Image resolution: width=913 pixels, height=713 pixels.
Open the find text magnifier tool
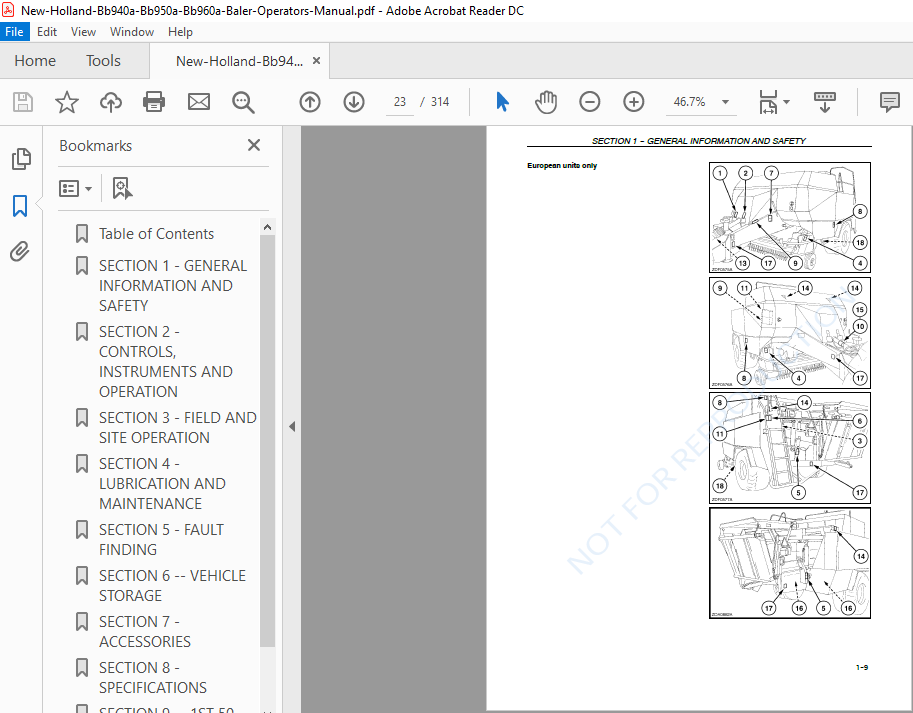coord(243,102)
